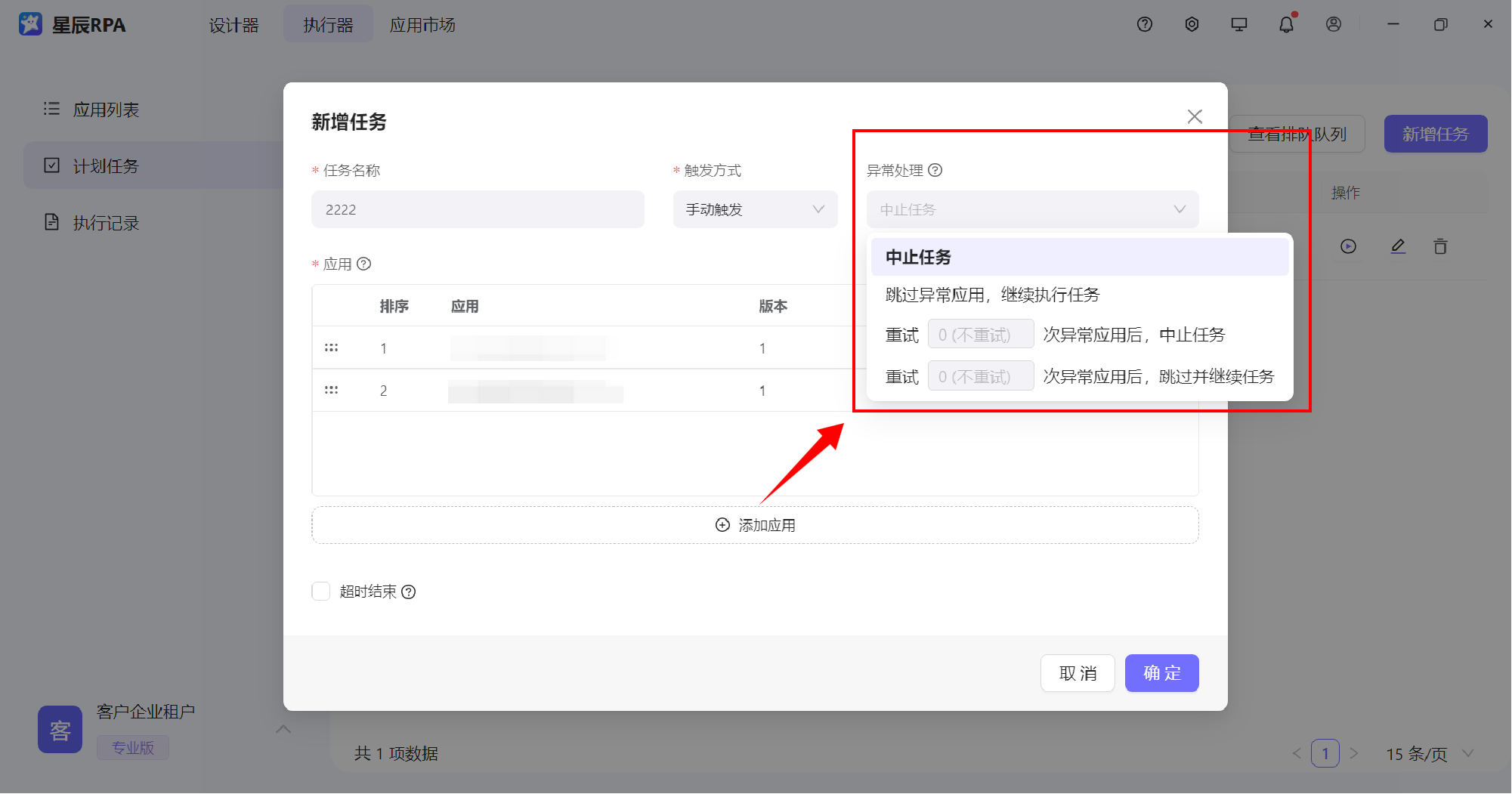Image resolution: width=1512 pixels, height=794 pixels.
Task: Open the notification bell
Action: tap(1287, 24)
